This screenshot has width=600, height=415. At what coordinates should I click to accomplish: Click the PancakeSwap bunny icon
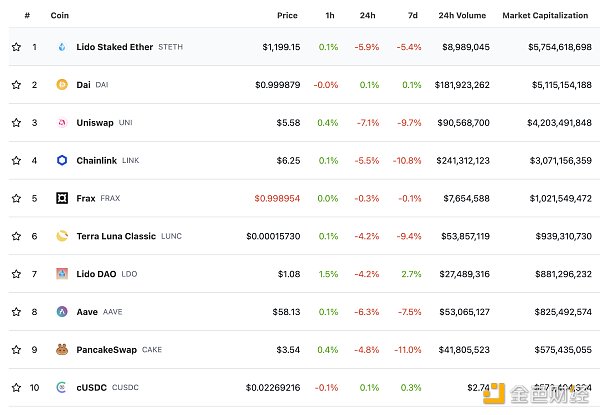tap(62, 350)
